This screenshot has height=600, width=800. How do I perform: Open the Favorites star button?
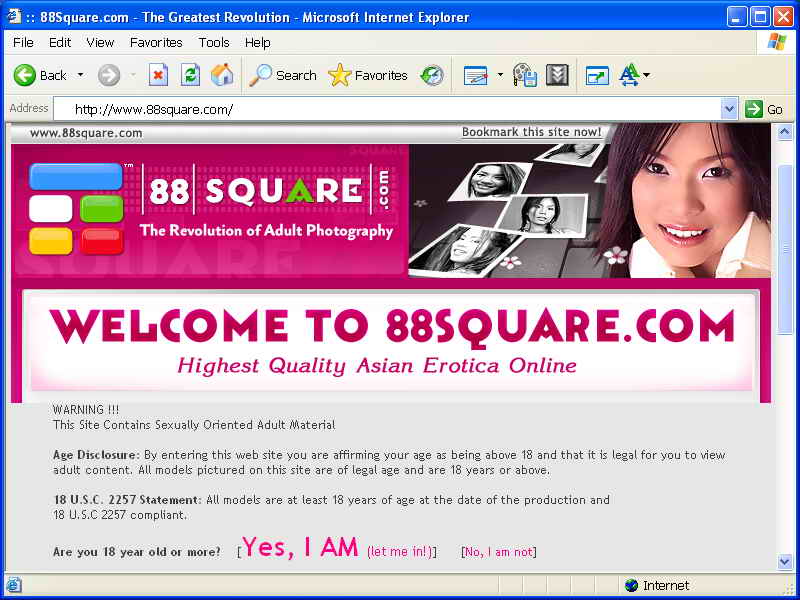point(368,76)
